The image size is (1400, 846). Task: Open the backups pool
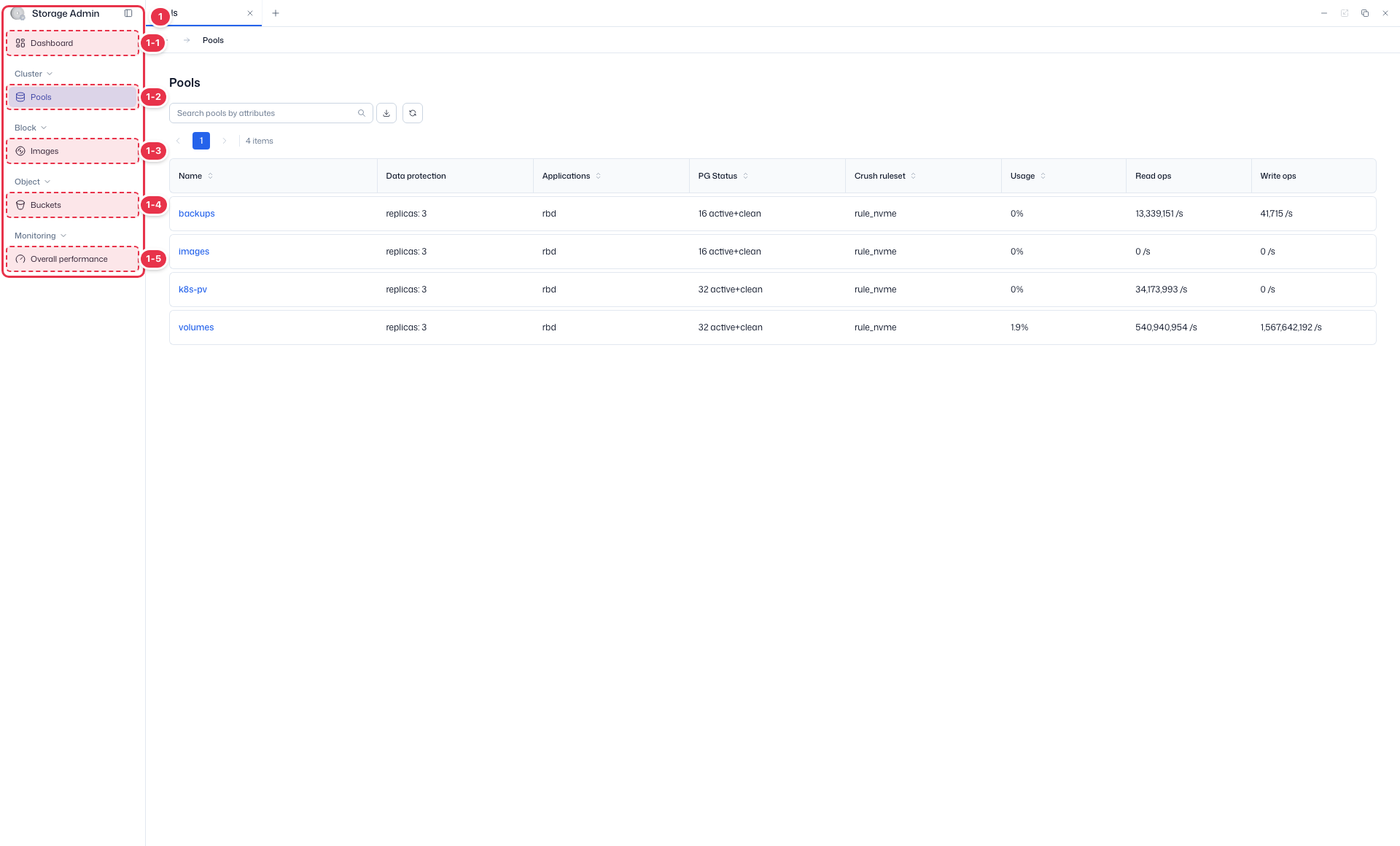(197, 214)
